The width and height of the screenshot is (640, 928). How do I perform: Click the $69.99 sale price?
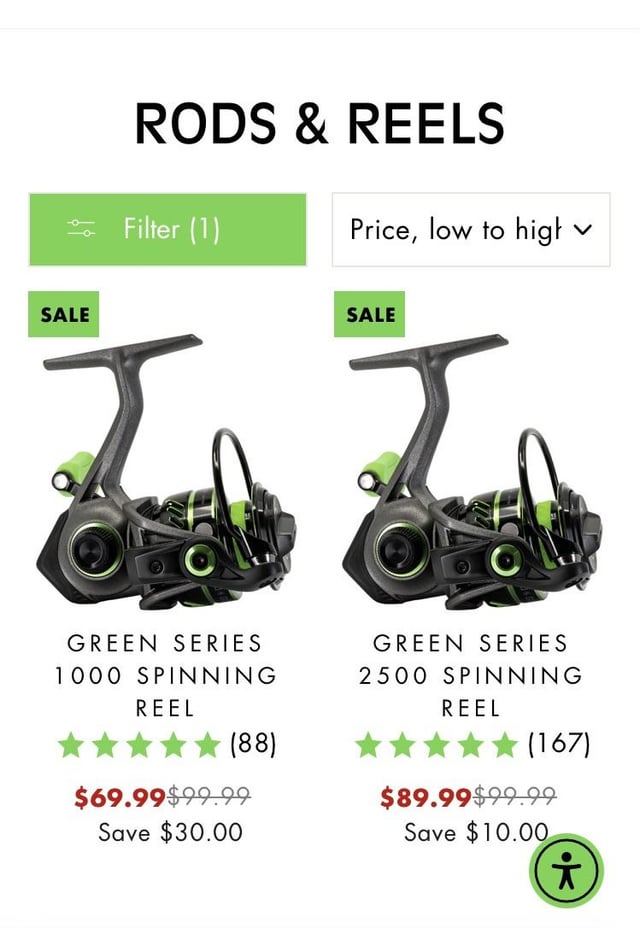(x=120, y=797)
